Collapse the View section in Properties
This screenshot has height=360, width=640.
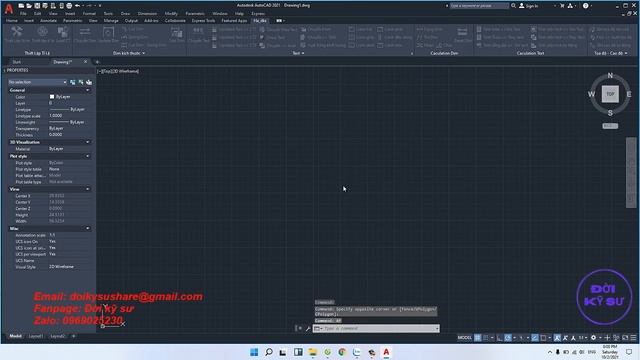click(88, 189)
